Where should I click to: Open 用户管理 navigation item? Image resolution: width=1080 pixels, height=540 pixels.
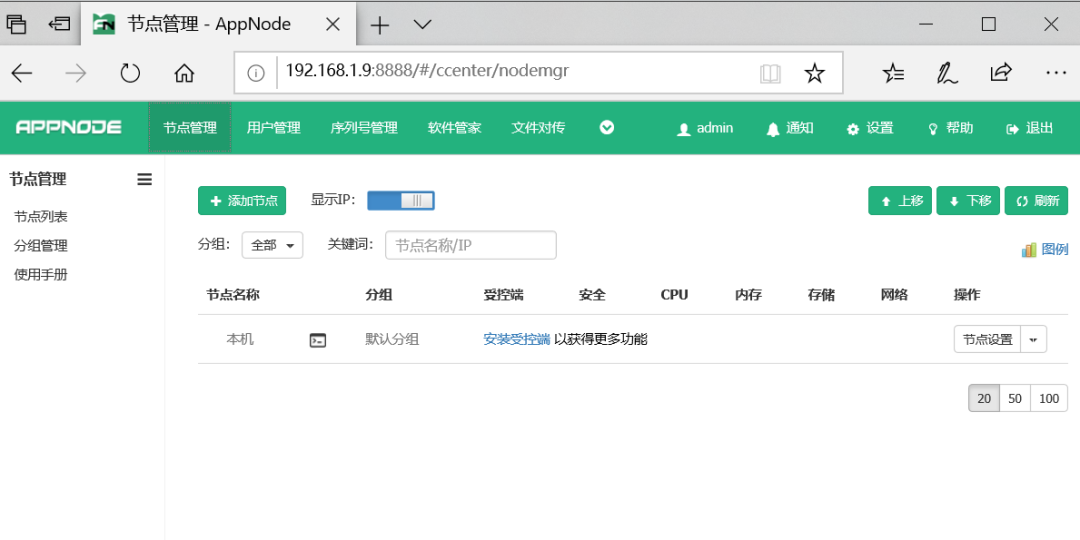point(273,128)
